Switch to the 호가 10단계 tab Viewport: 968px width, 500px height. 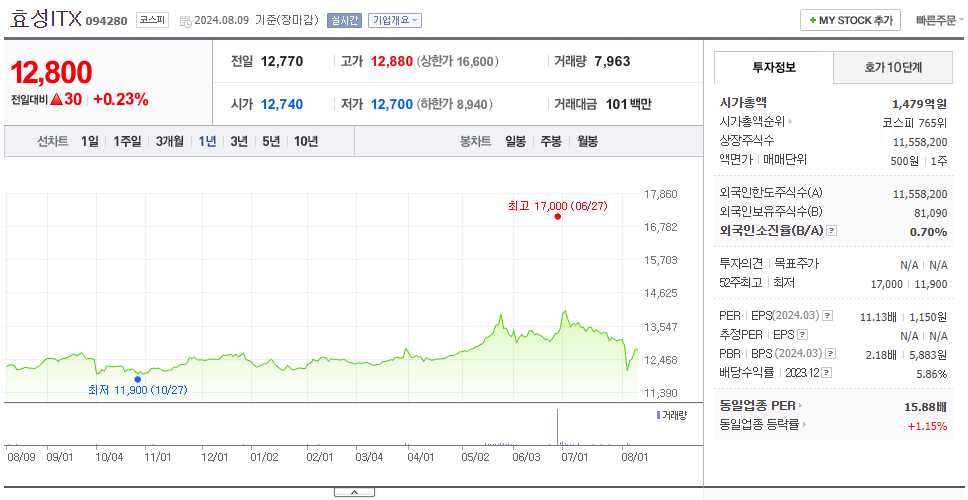click(x=893, y=68)
